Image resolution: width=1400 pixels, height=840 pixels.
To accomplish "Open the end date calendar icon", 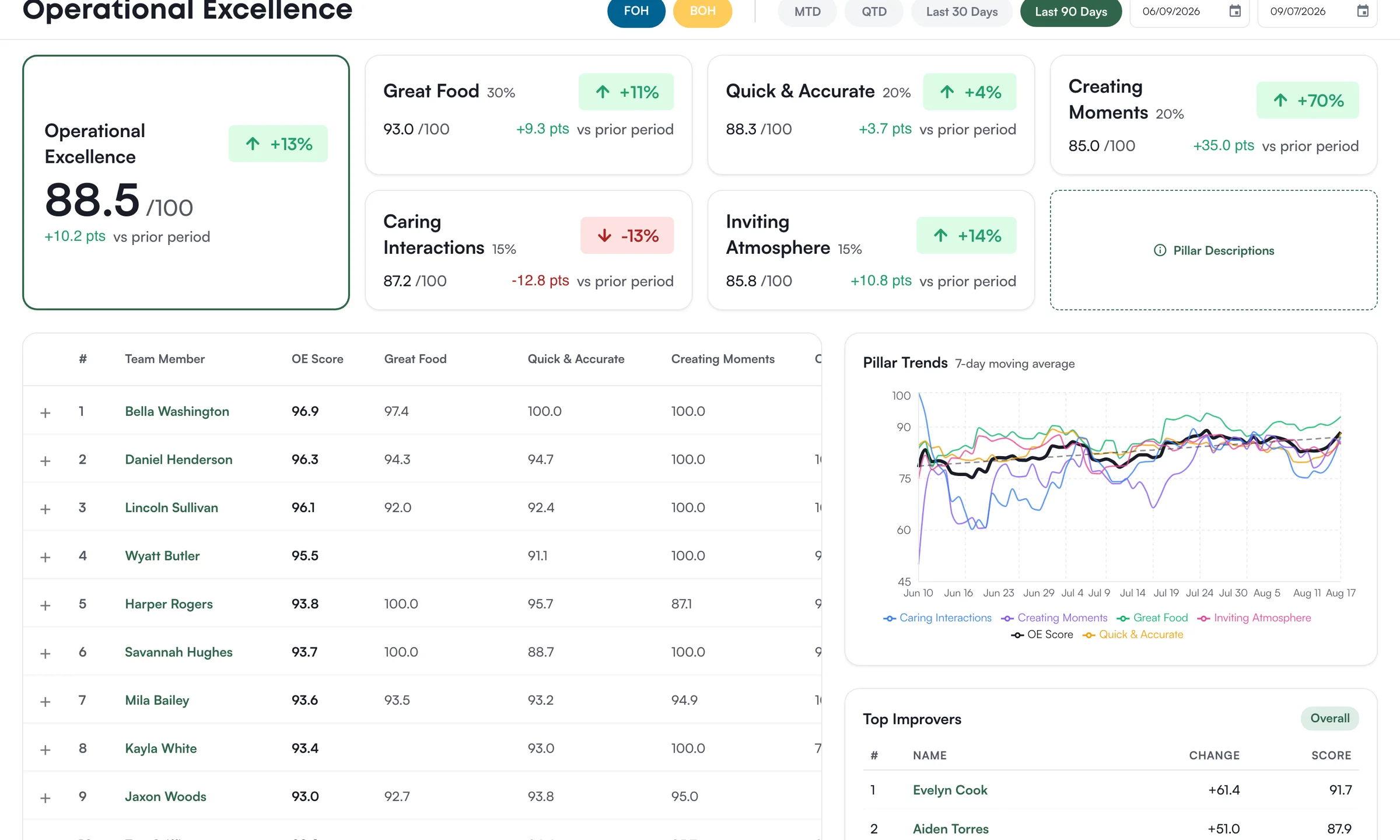I will [x=1363, y=11].
